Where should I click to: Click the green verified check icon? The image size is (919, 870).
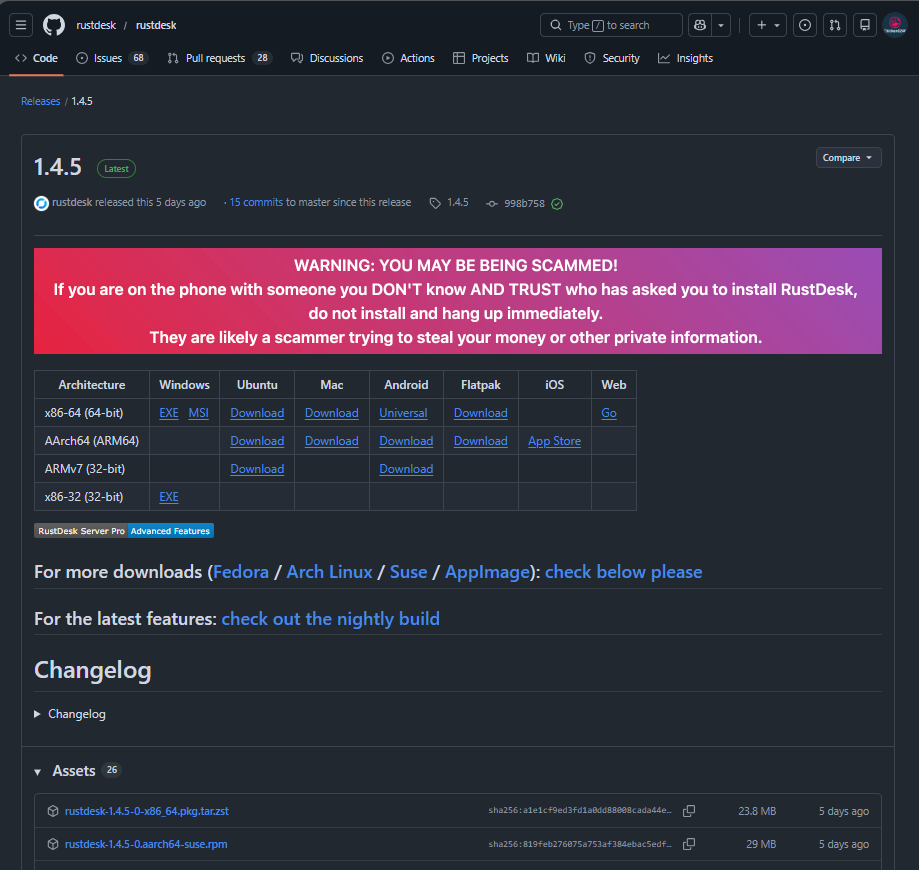click(557, 203)
